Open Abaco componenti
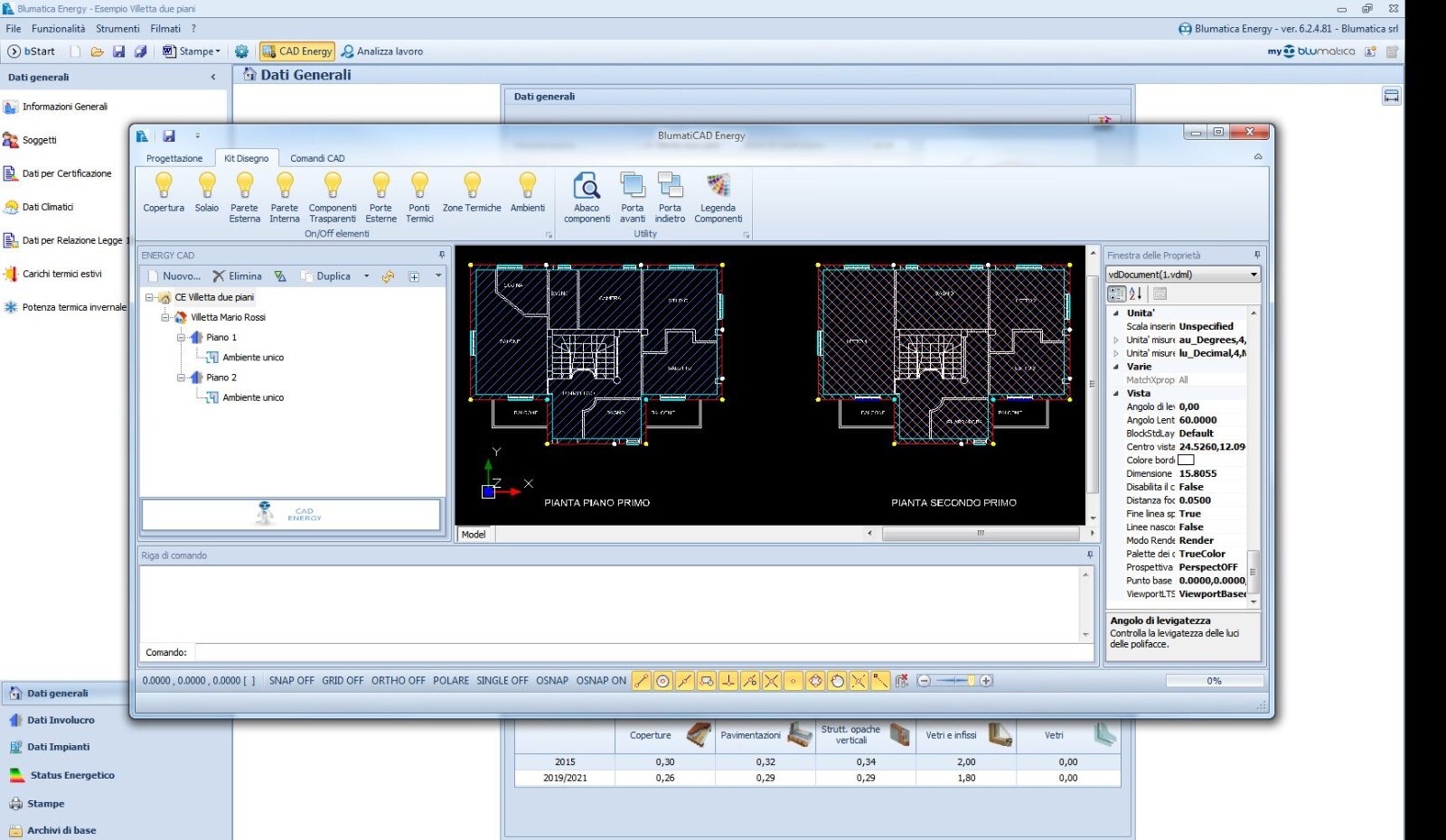The width and height of the screenshot is (1446, 840). (587, 198)
